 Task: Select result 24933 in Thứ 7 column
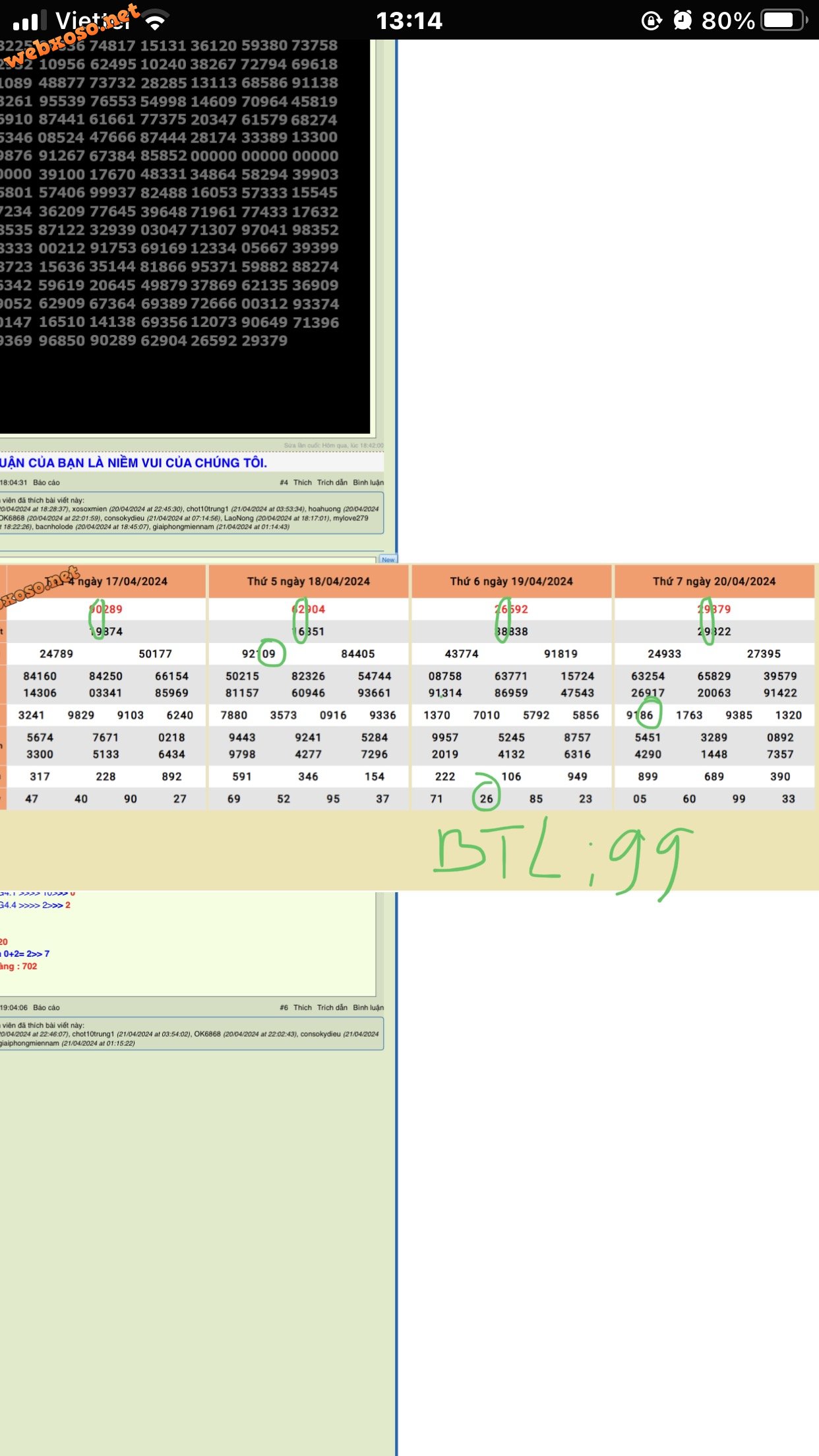[x=664, y=654]
